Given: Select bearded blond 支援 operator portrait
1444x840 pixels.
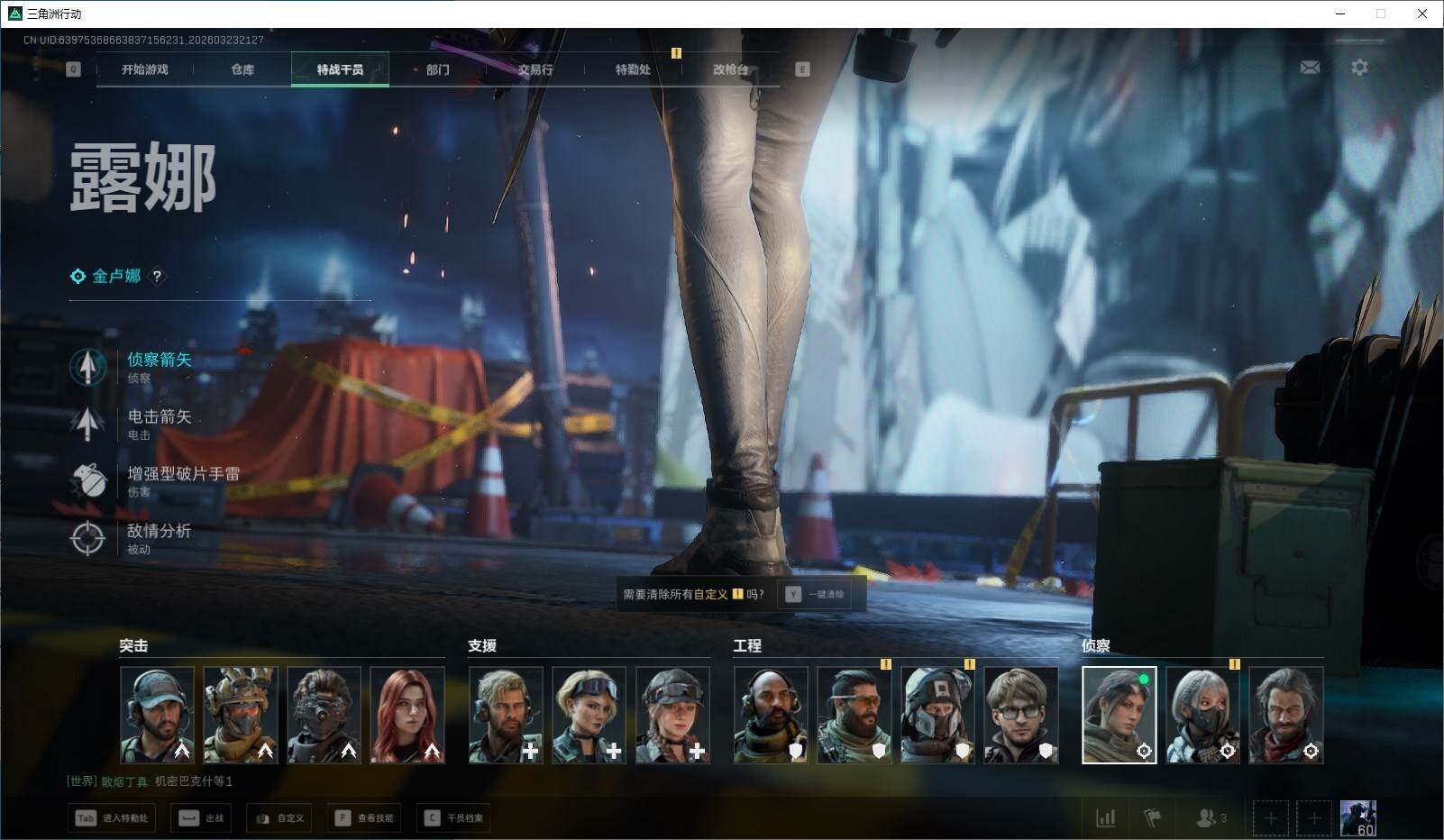Looking at the screenshot, I should 506,715.
